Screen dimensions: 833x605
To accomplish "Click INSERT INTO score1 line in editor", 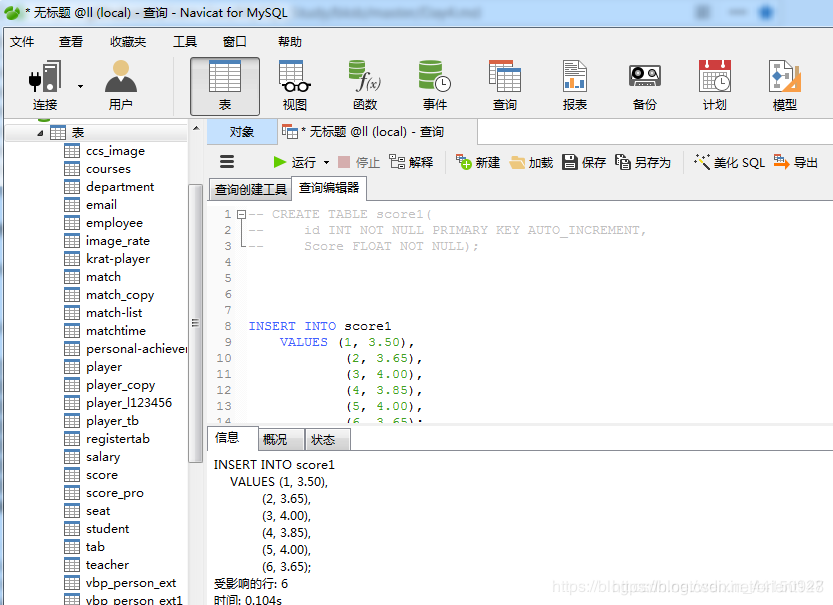I will coord(320,326).
